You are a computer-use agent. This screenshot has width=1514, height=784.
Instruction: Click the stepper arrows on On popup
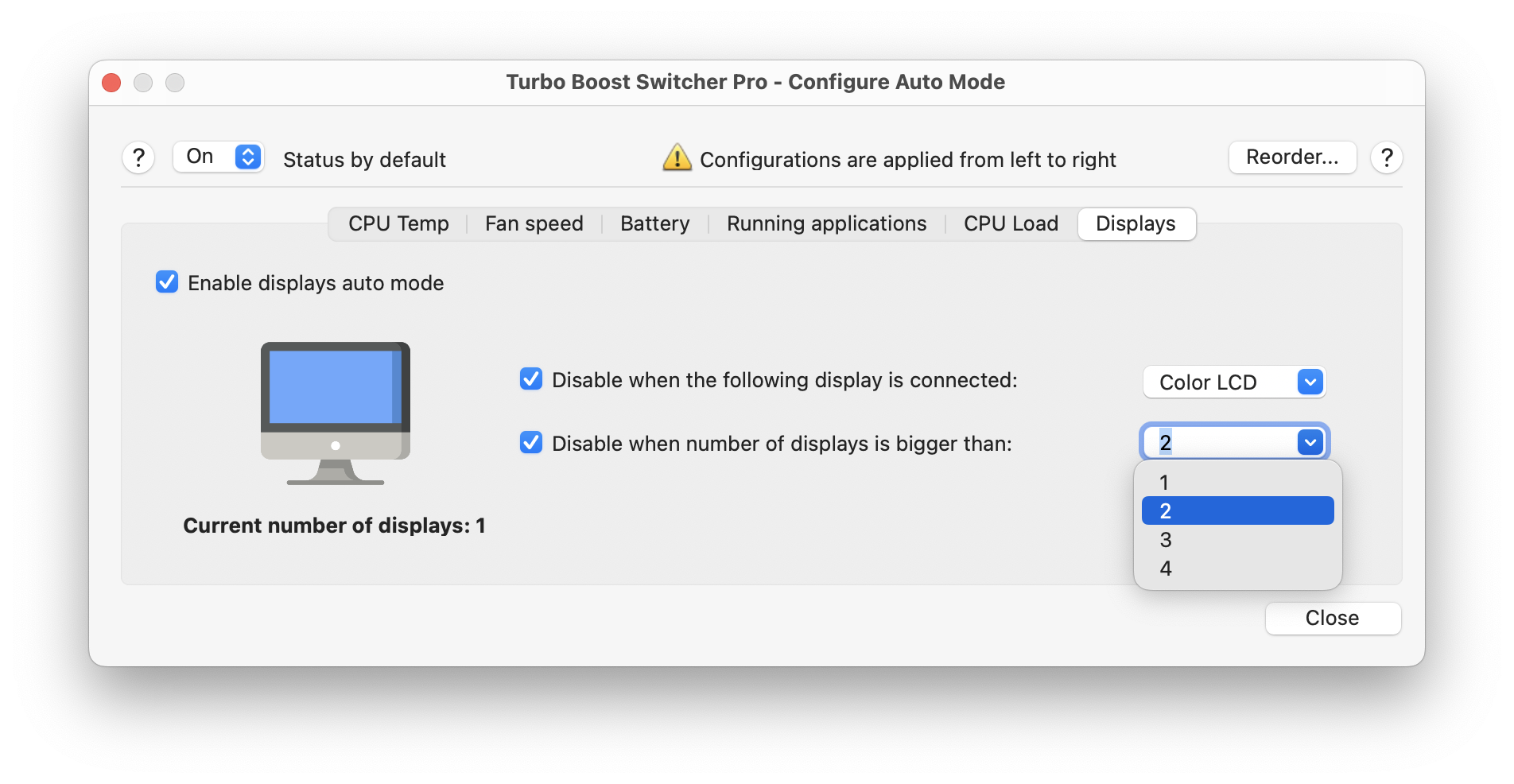click(x=248, y=157)
